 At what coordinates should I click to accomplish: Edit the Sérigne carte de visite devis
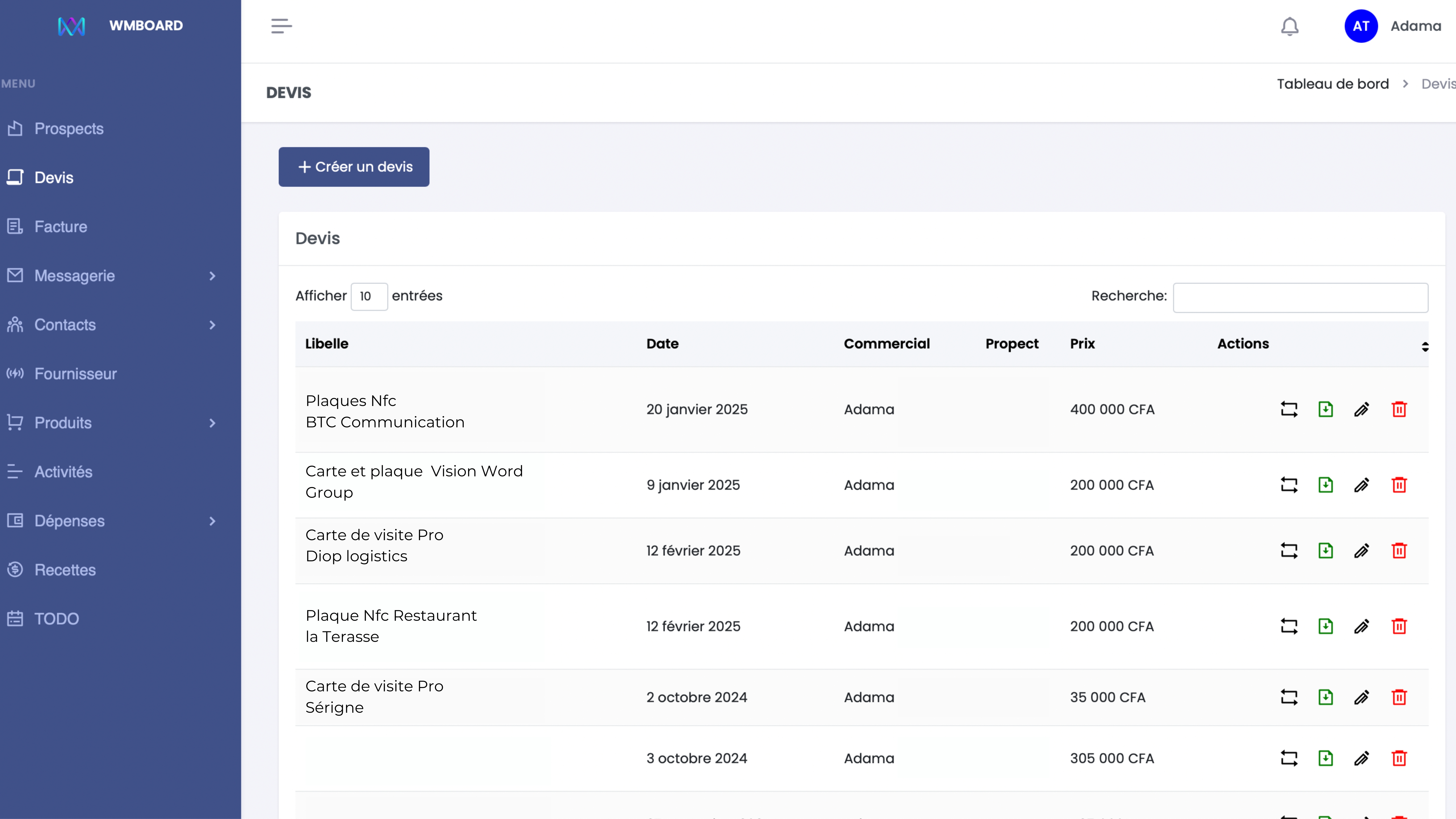point(1362,697)
